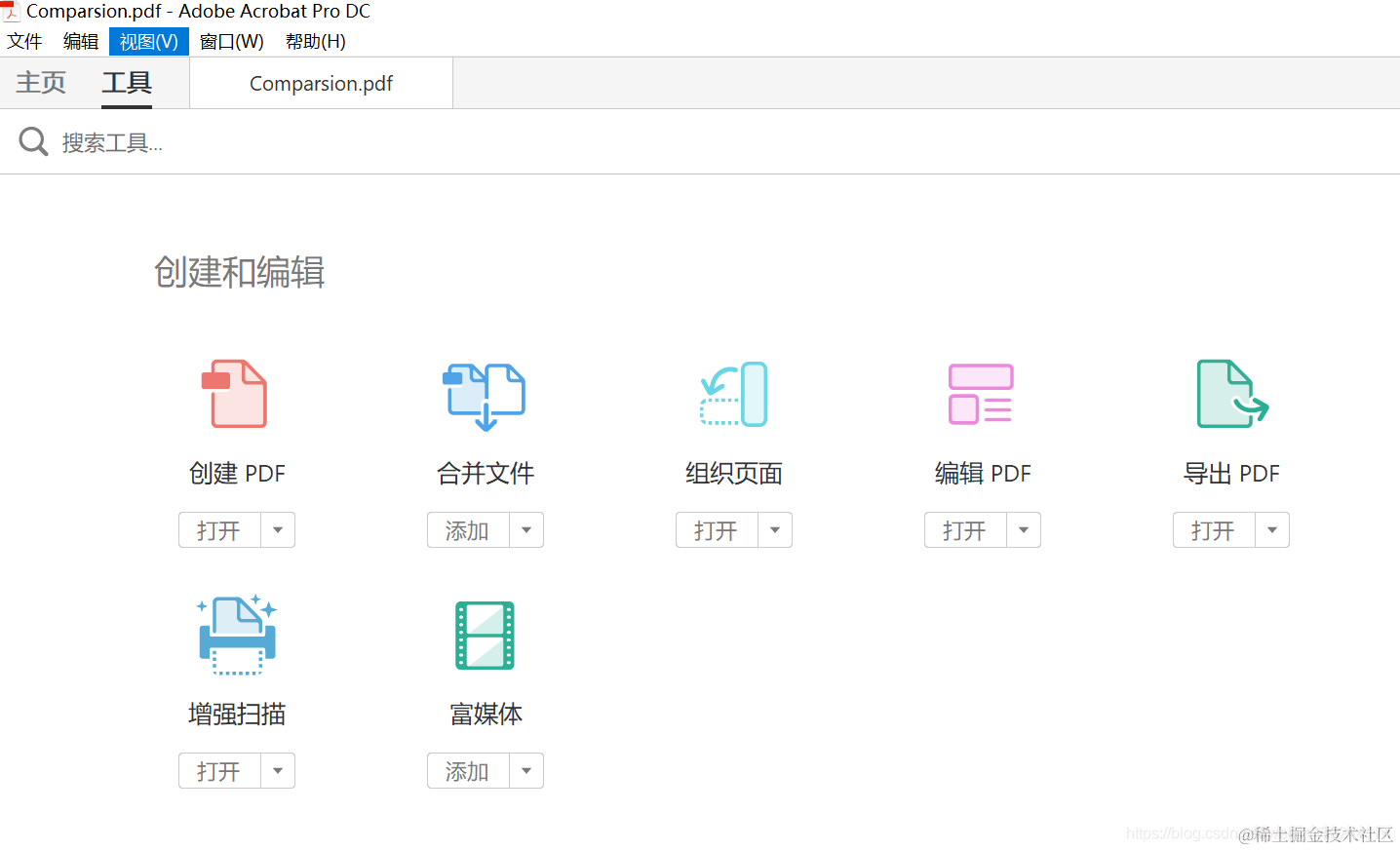The width and height of the screenshot is (1400, 851).
Task: Click the Enhance Scans (增强扫描) icon
Action: tap(237, 635)
